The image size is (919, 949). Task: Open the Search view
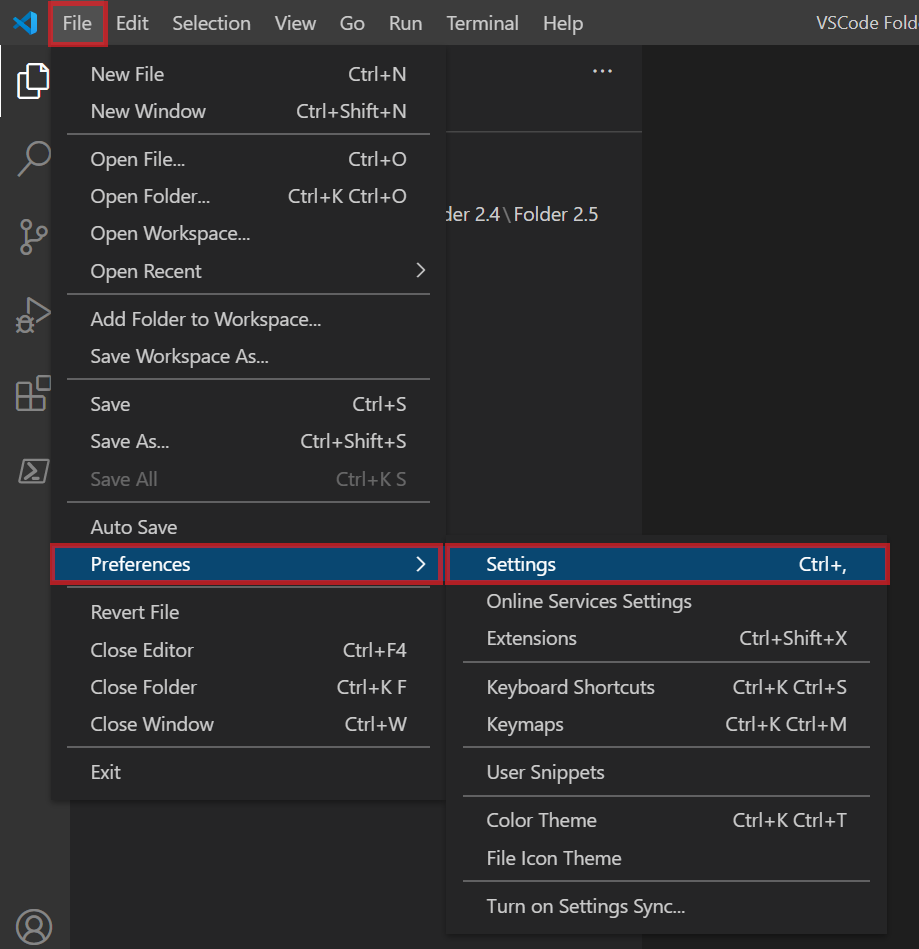coord(33,158)
